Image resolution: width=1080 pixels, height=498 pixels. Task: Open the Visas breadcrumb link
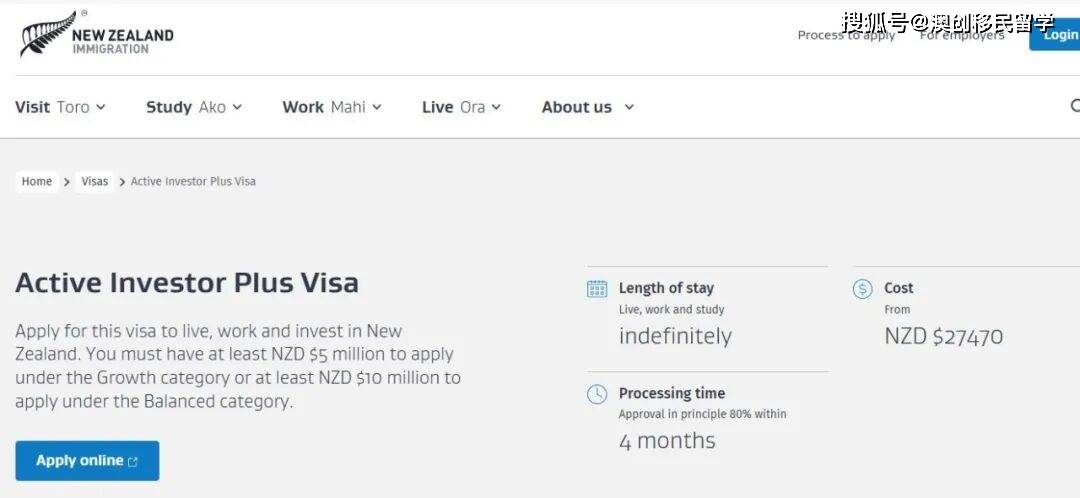pyautogui.click(x=94, y=182)
